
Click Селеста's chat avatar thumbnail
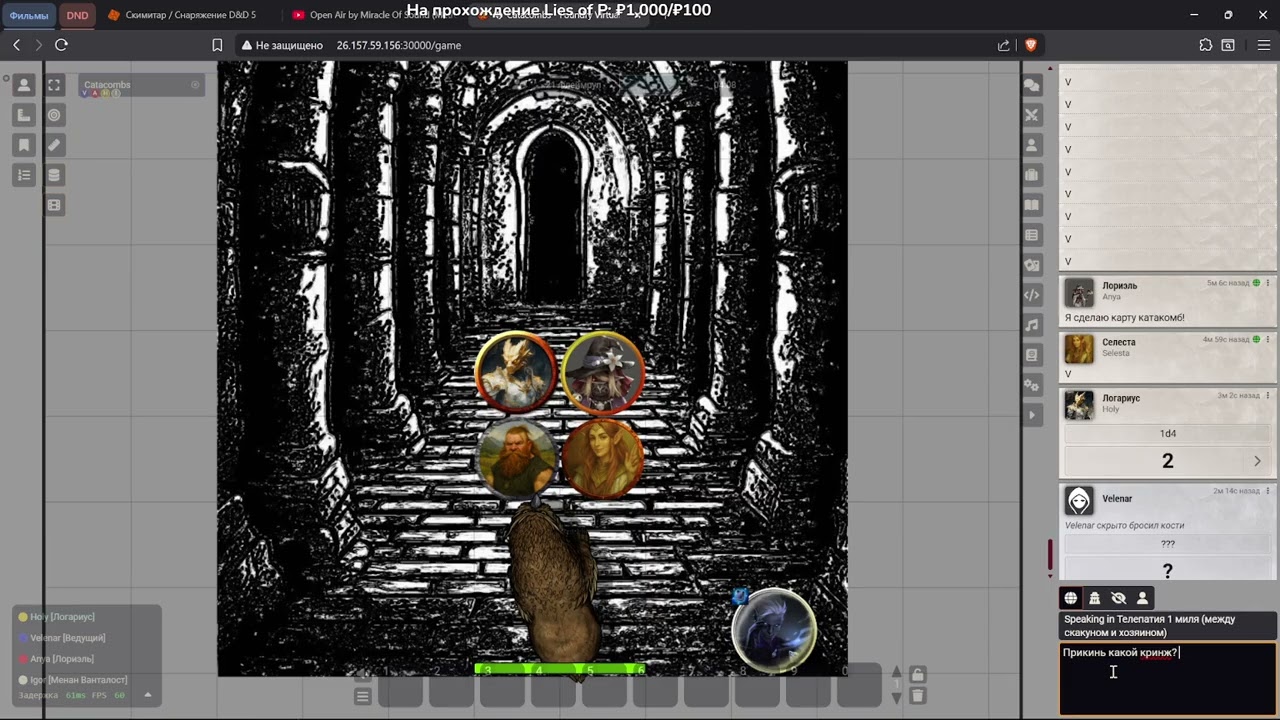(1079, 349)
